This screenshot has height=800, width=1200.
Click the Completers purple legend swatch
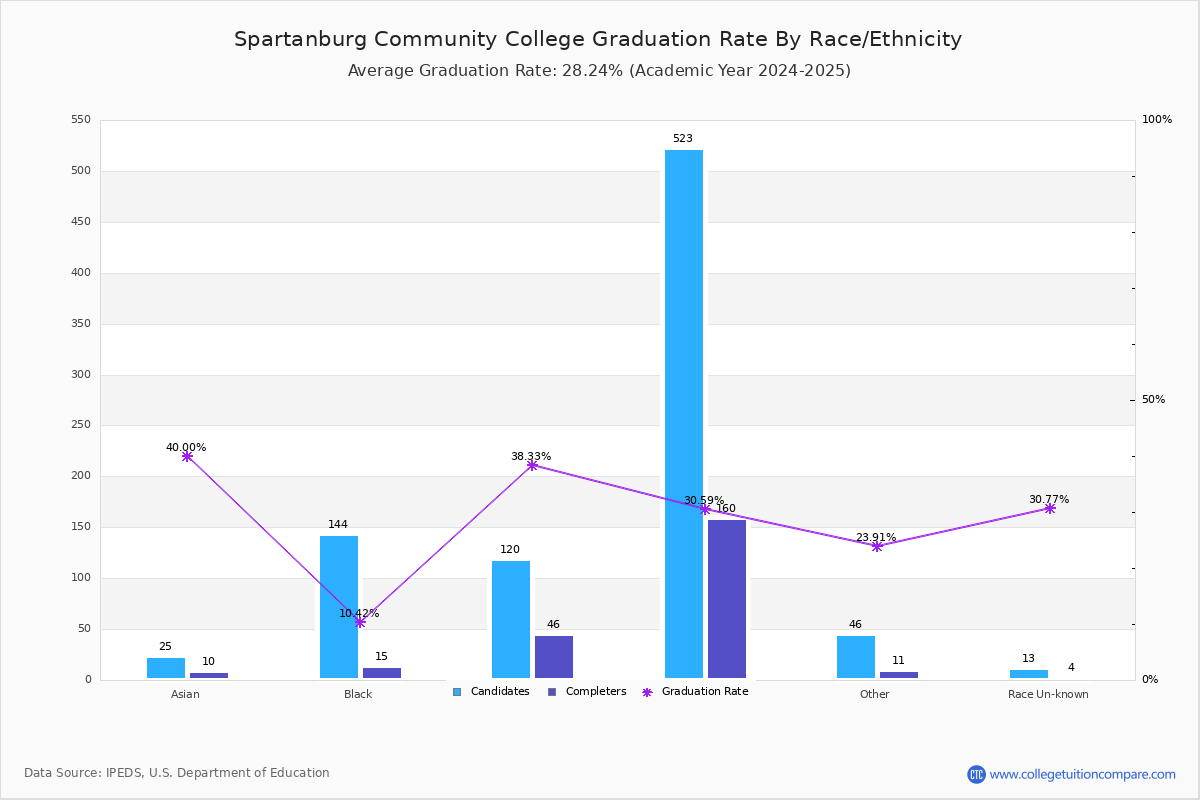coord(552,692)
